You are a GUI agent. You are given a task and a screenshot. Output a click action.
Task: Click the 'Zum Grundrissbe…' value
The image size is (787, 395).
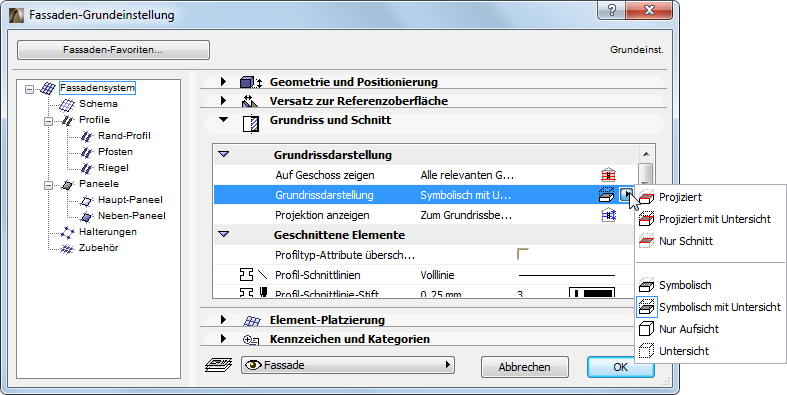(x=466, y=215)
